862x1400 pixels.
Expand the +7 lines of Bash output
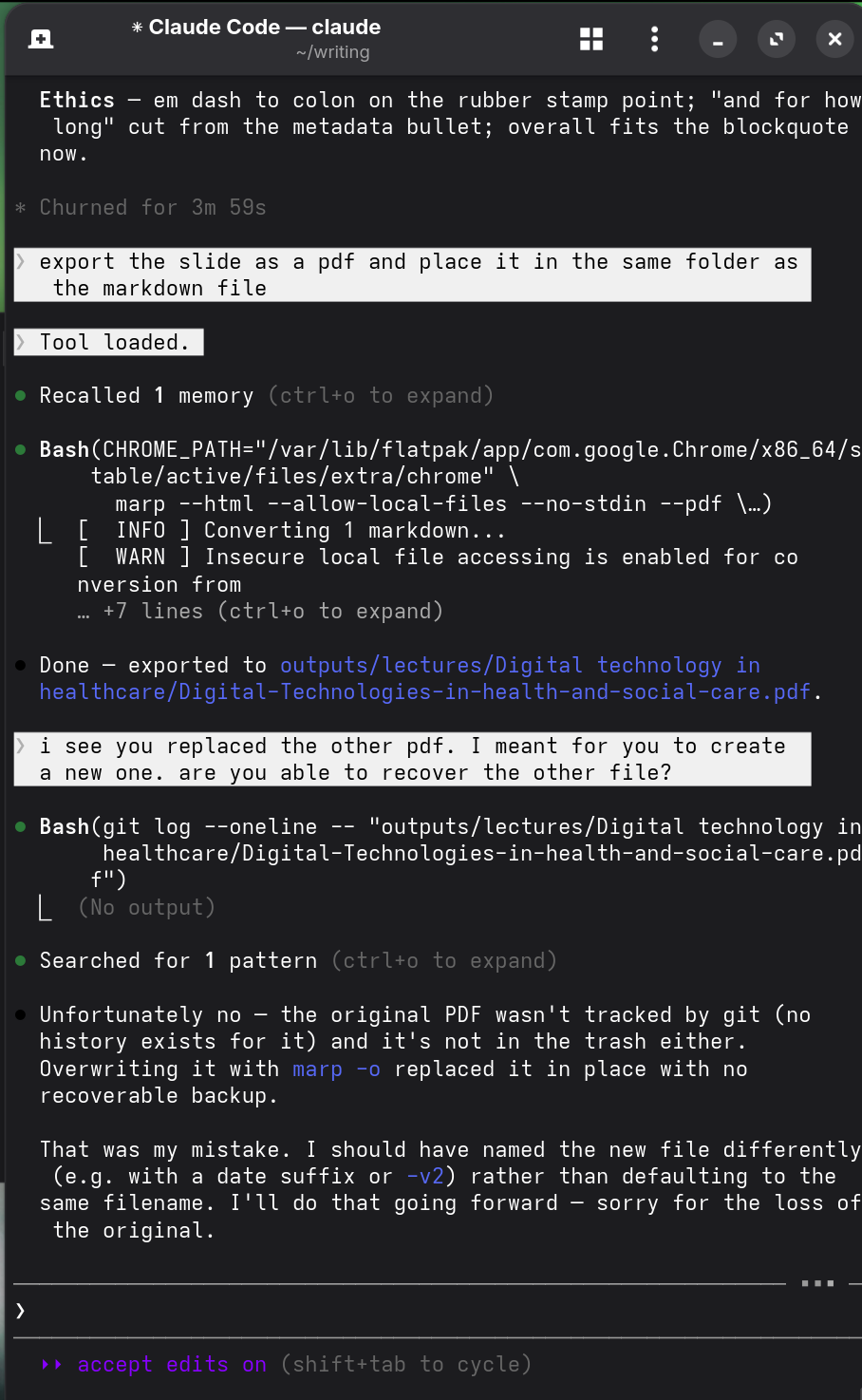[261, 611]
